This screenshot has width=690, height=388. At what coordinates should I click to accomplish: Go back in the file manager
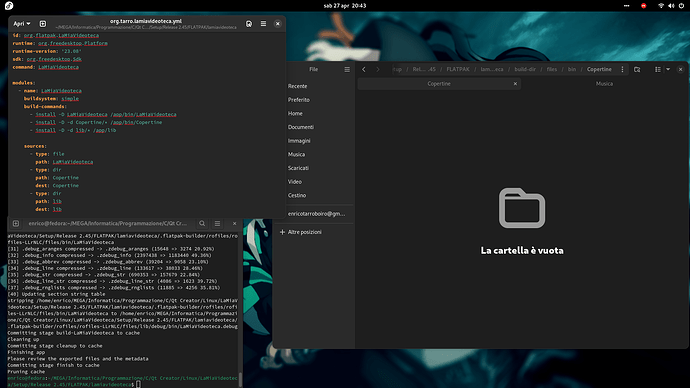point(364,70)
